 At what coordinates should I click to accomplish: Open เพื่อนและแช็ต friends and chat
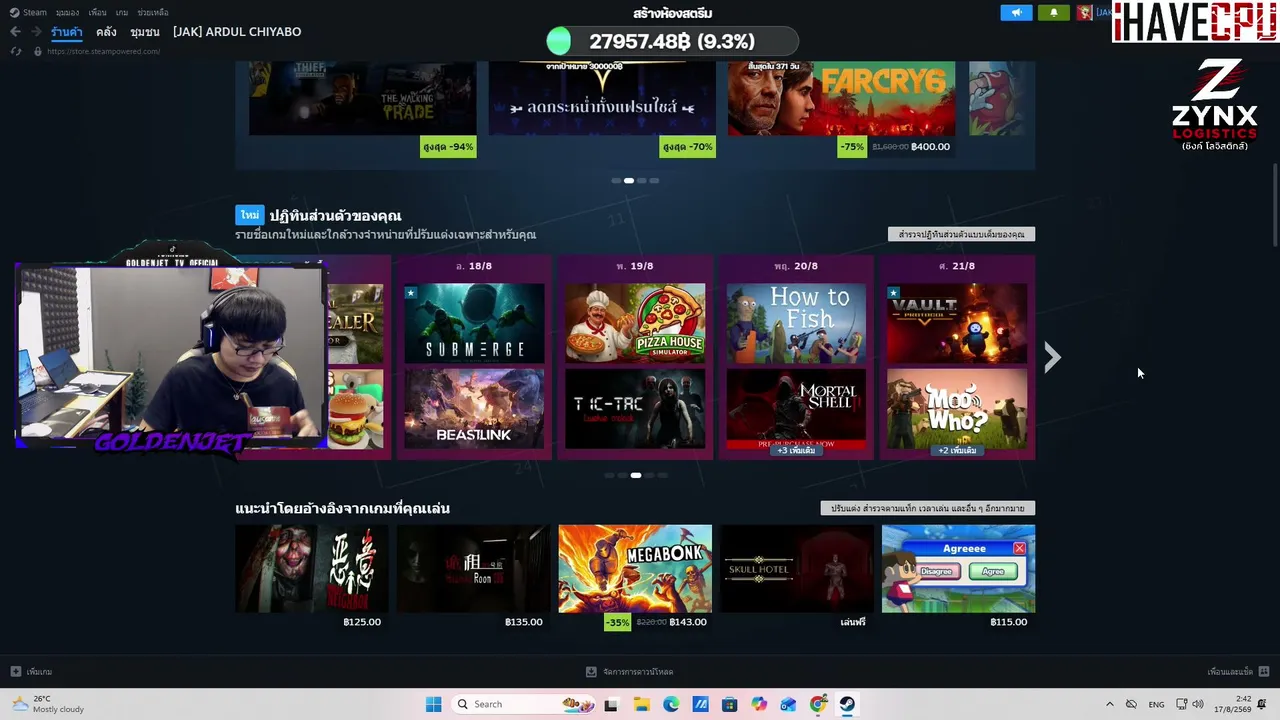[1229, 672]
